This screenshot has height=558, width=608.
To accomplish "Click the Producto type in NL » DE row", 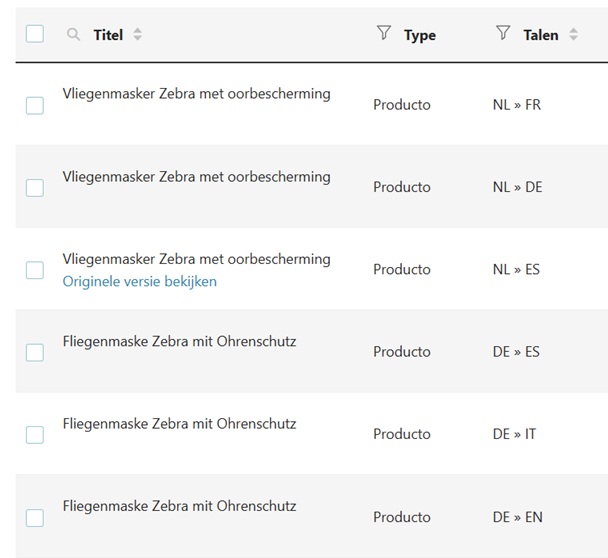I will (402, 187).
